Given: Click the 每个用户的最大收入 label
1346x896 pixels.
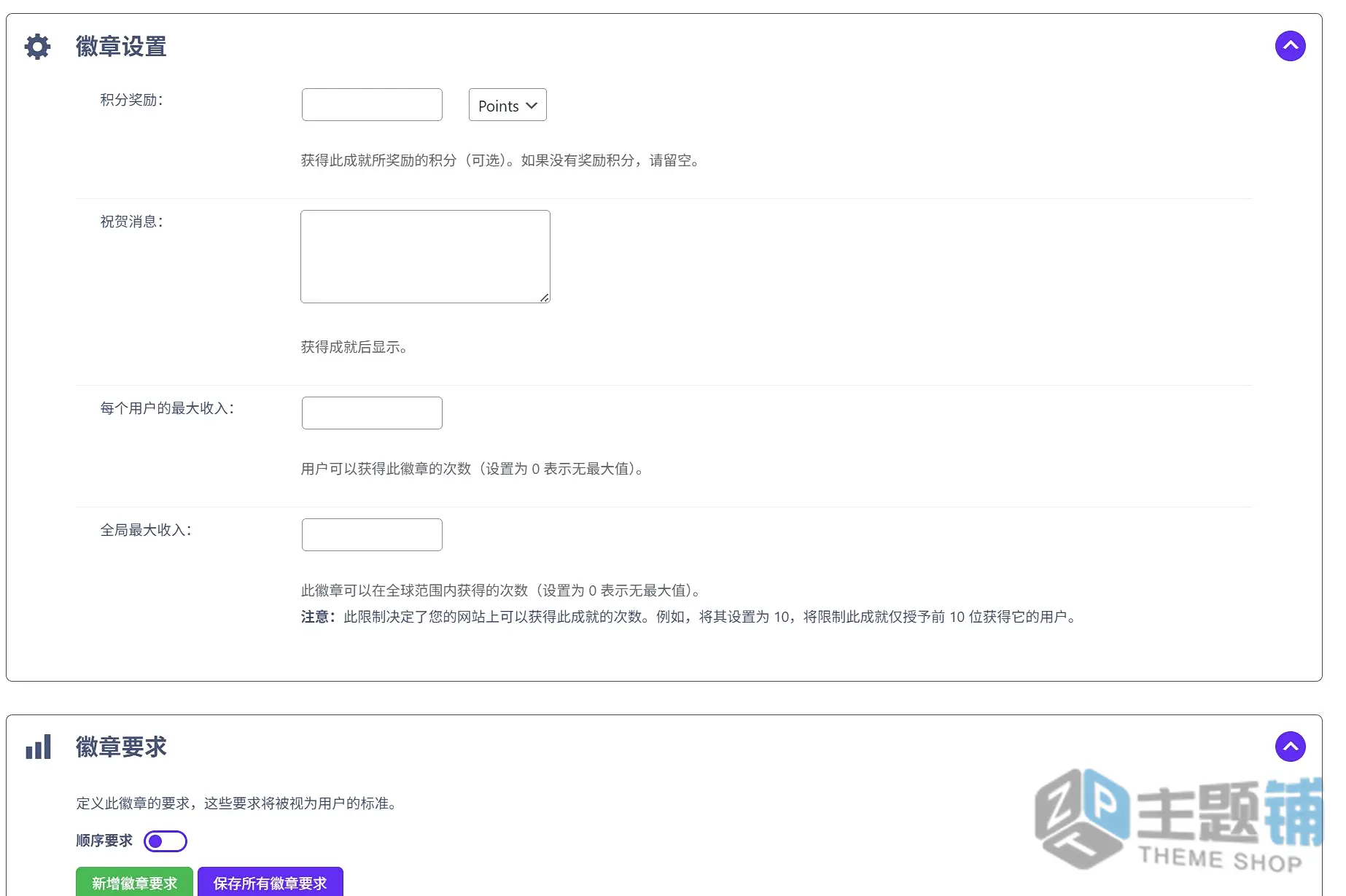Looking at the screenshot, I should pyautogui.click(x=168, y=408).
